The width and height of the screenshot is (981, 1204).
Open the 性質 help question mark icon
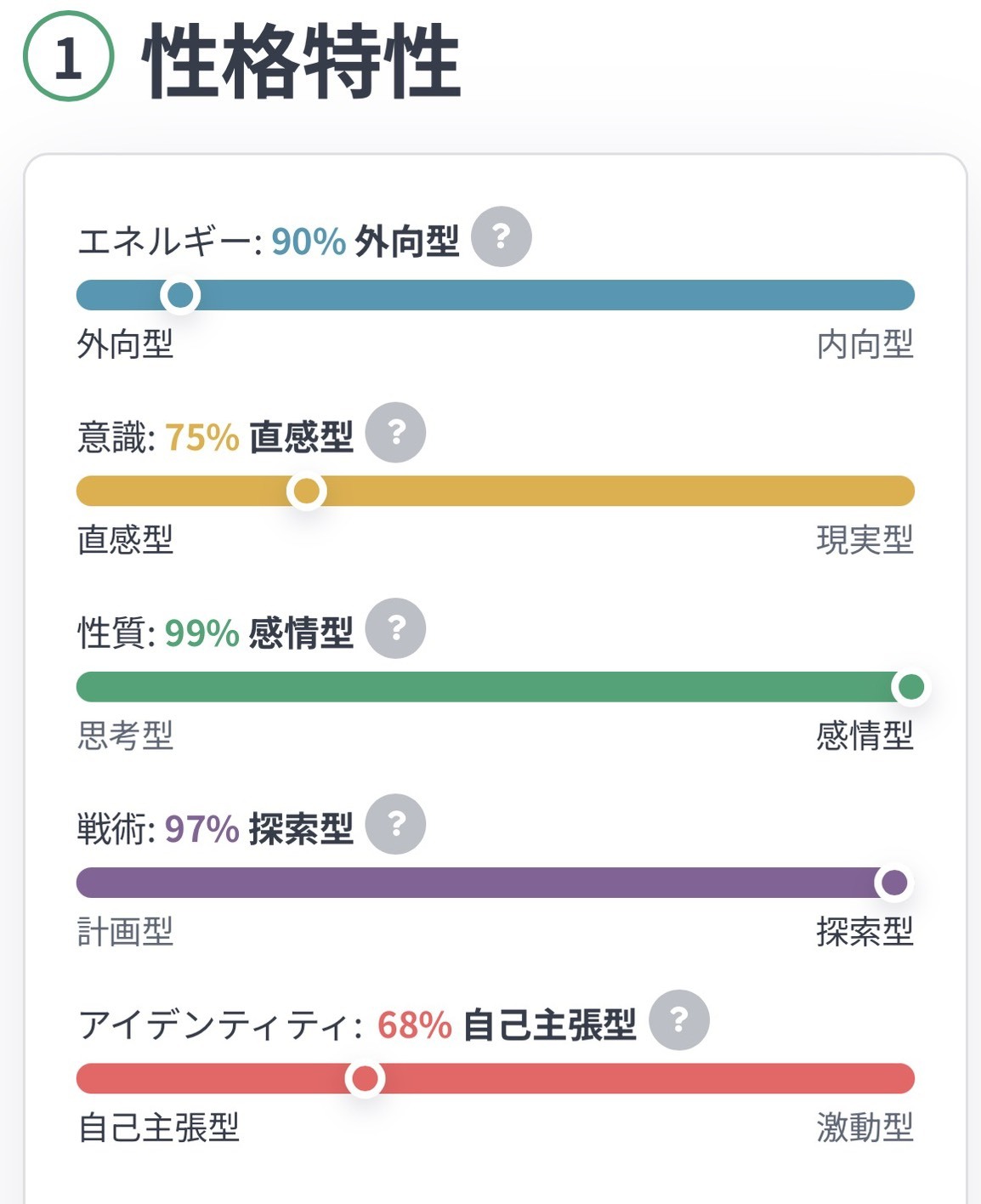[x=395, y=628]
